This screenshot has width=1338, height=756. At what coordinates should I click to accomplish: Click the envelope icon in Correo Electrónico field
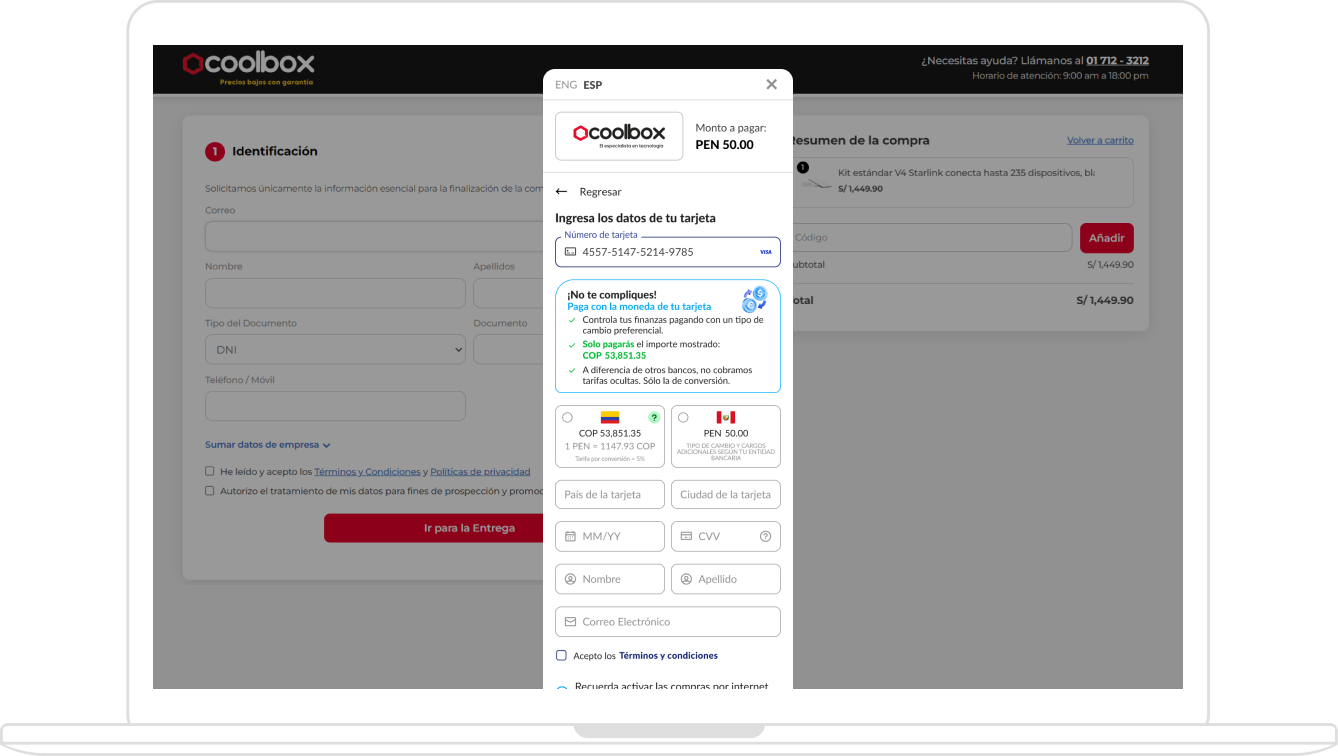[570, 621]
